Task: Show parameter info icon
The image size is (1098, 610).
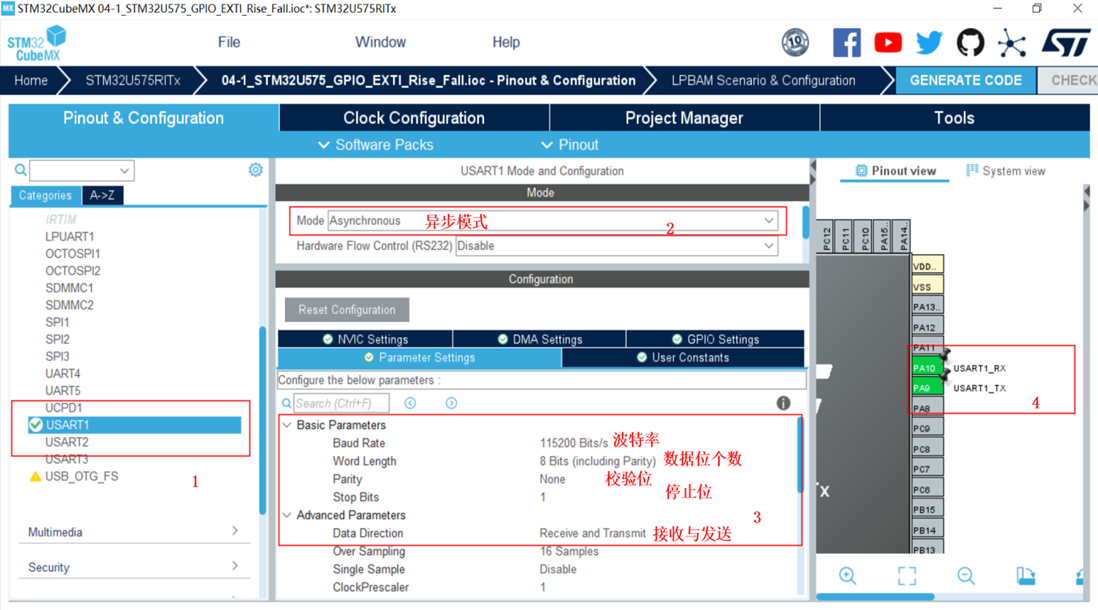Action: [783, 403]
